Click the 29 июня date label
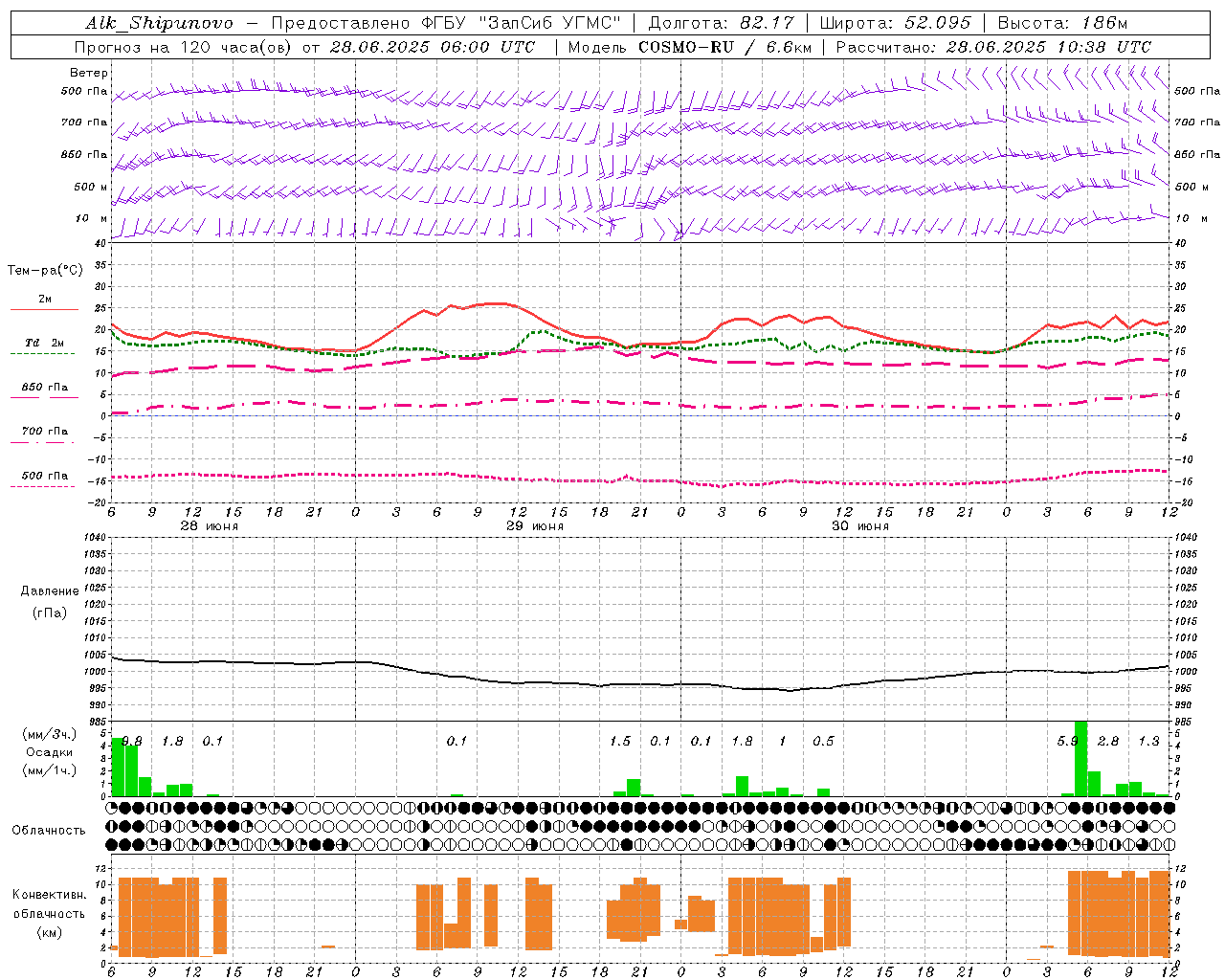1225x980 pixels. (535, 526)
